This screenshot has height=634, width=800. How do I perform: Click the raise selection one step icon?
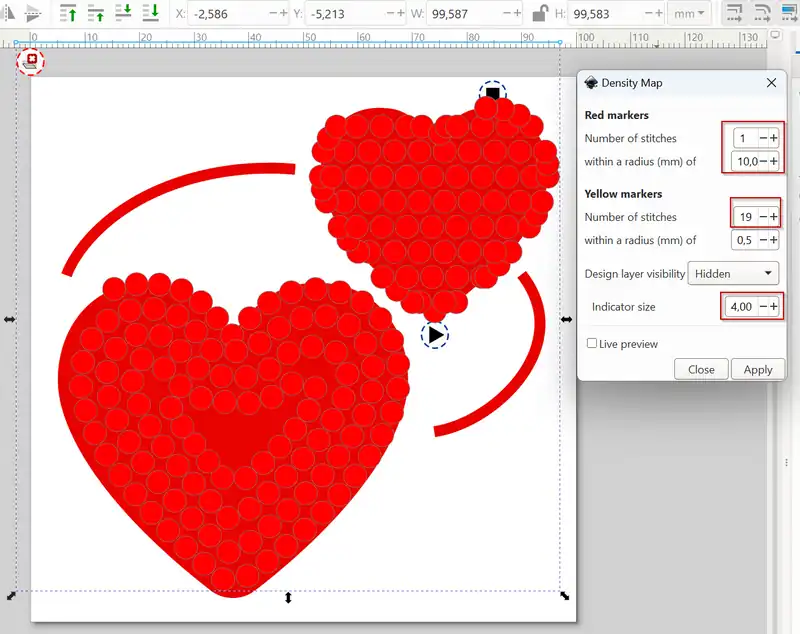pyautogui.click(x=97, y=13)
